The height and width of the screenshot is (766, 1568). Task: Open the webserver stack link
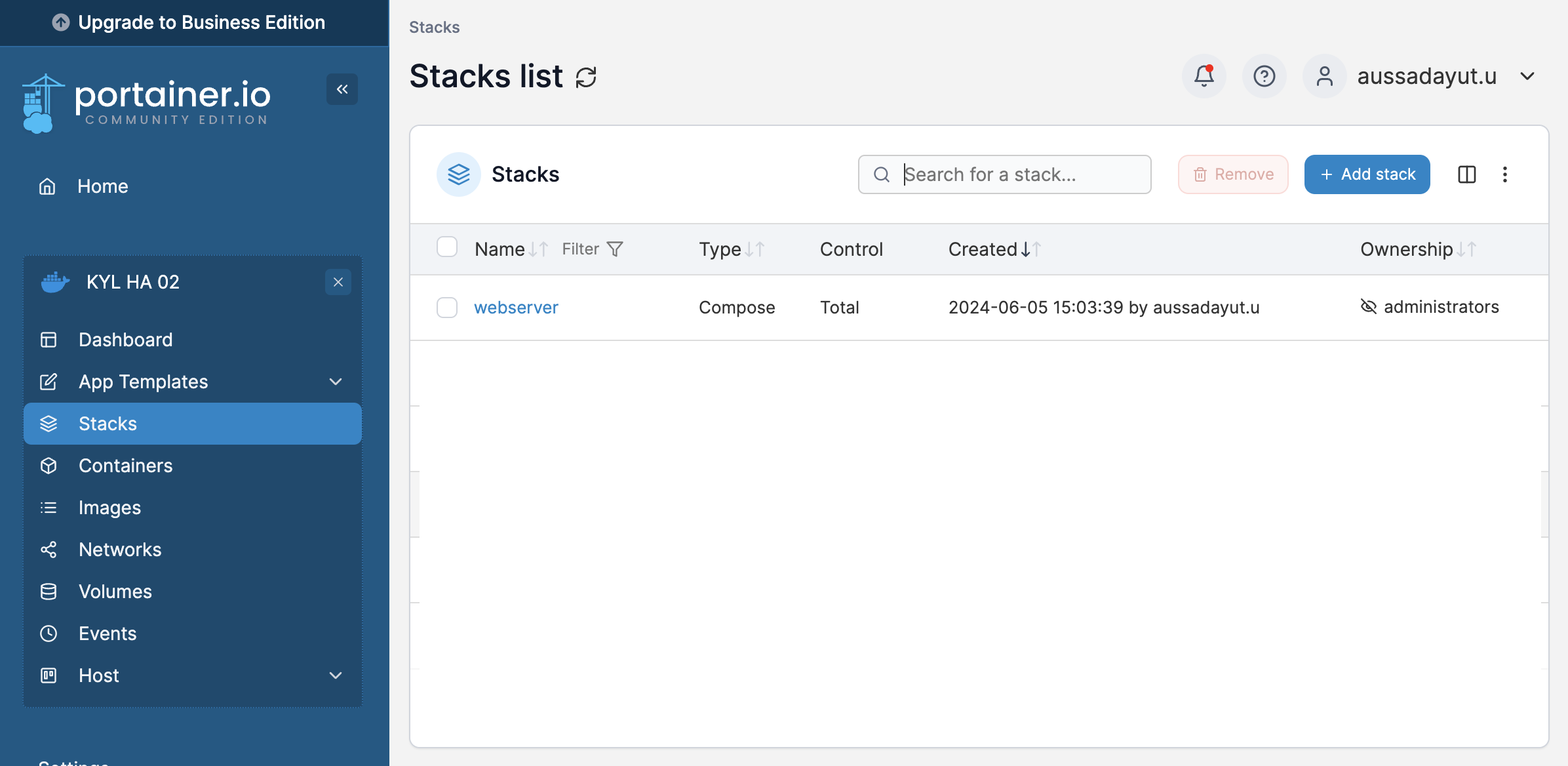coord(516,307)
